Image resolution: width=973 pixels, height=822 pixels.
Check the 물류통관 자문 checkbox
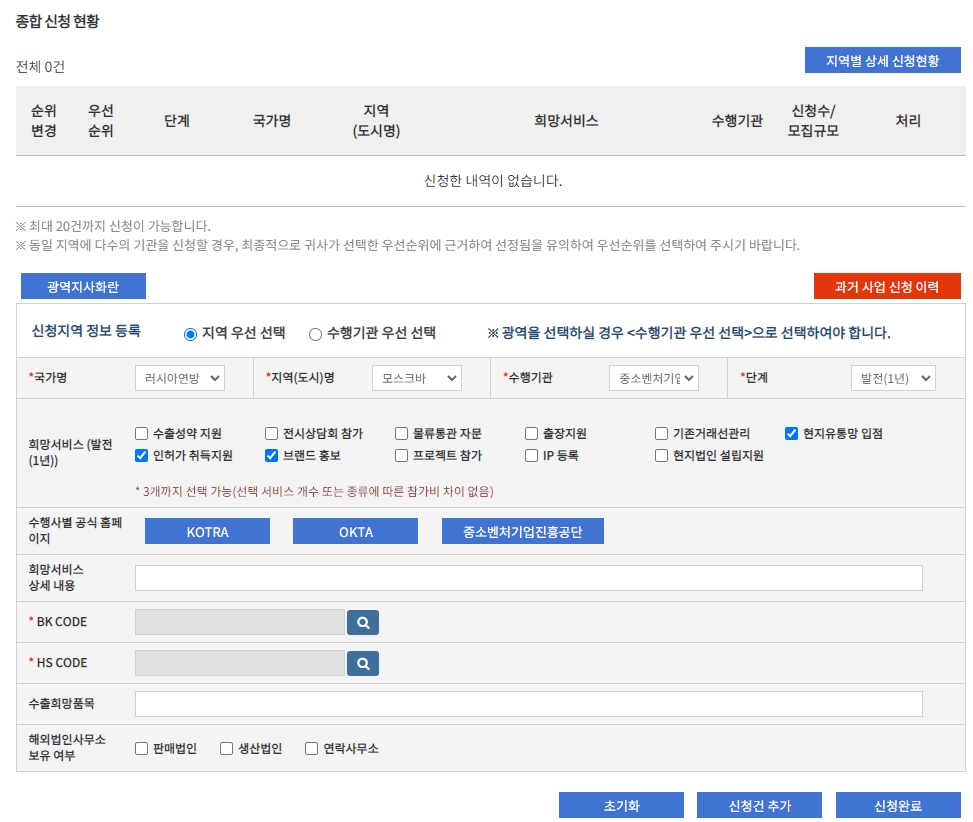(399, 432)
